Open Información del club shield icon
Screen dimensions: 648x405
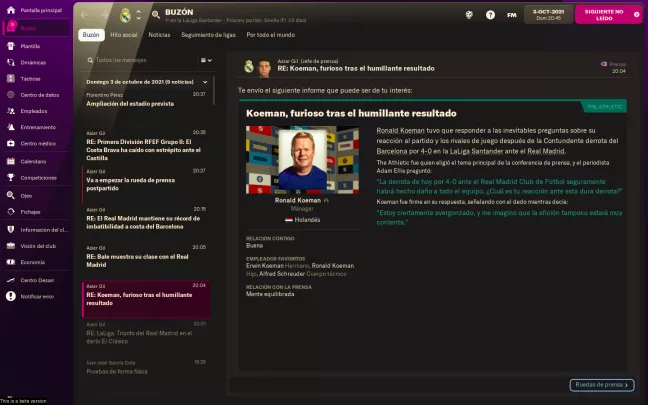tap(11, 229)
